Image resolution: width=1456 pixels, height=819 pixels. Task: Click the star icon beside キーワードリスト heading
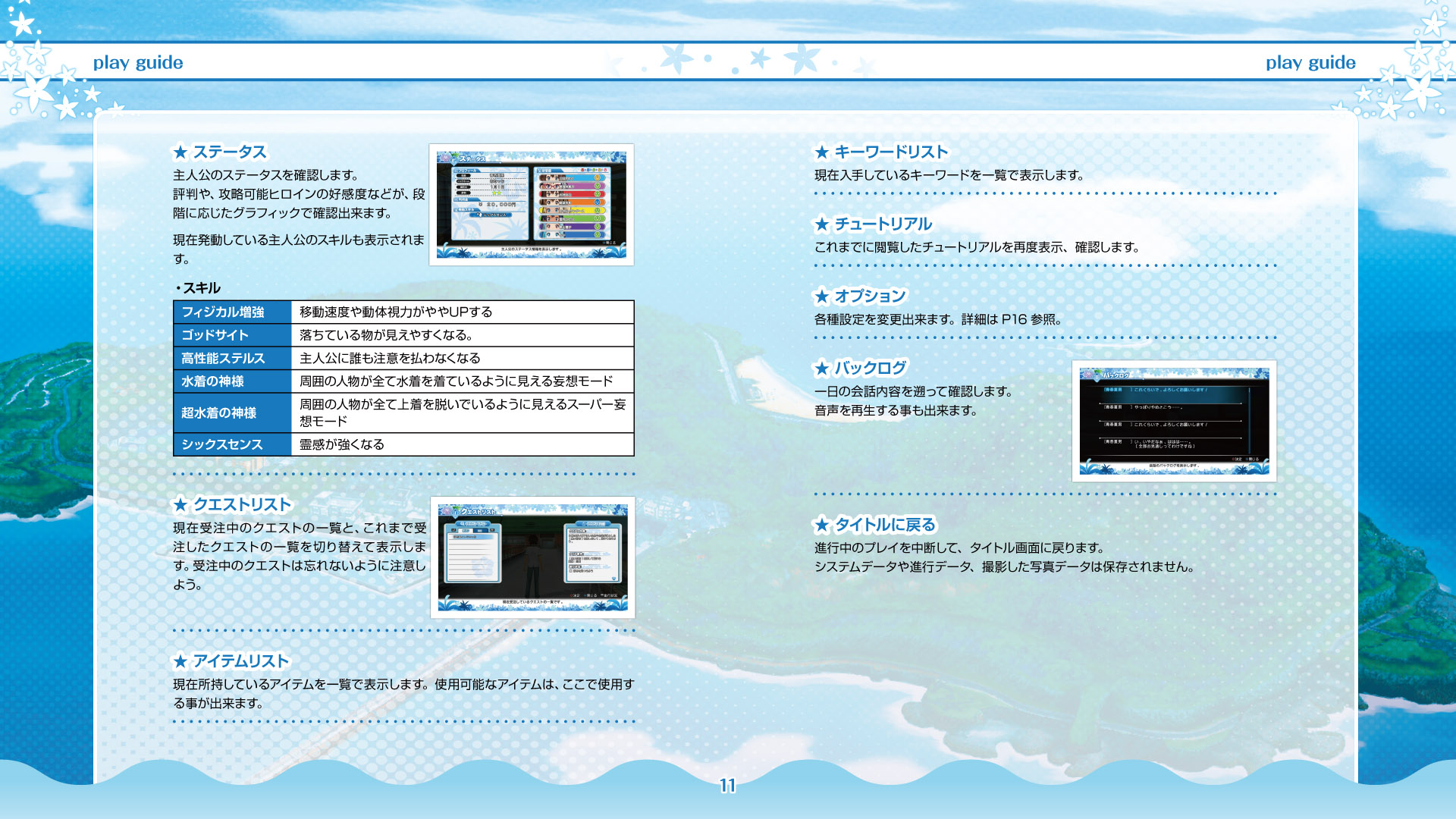coord(822,152)
